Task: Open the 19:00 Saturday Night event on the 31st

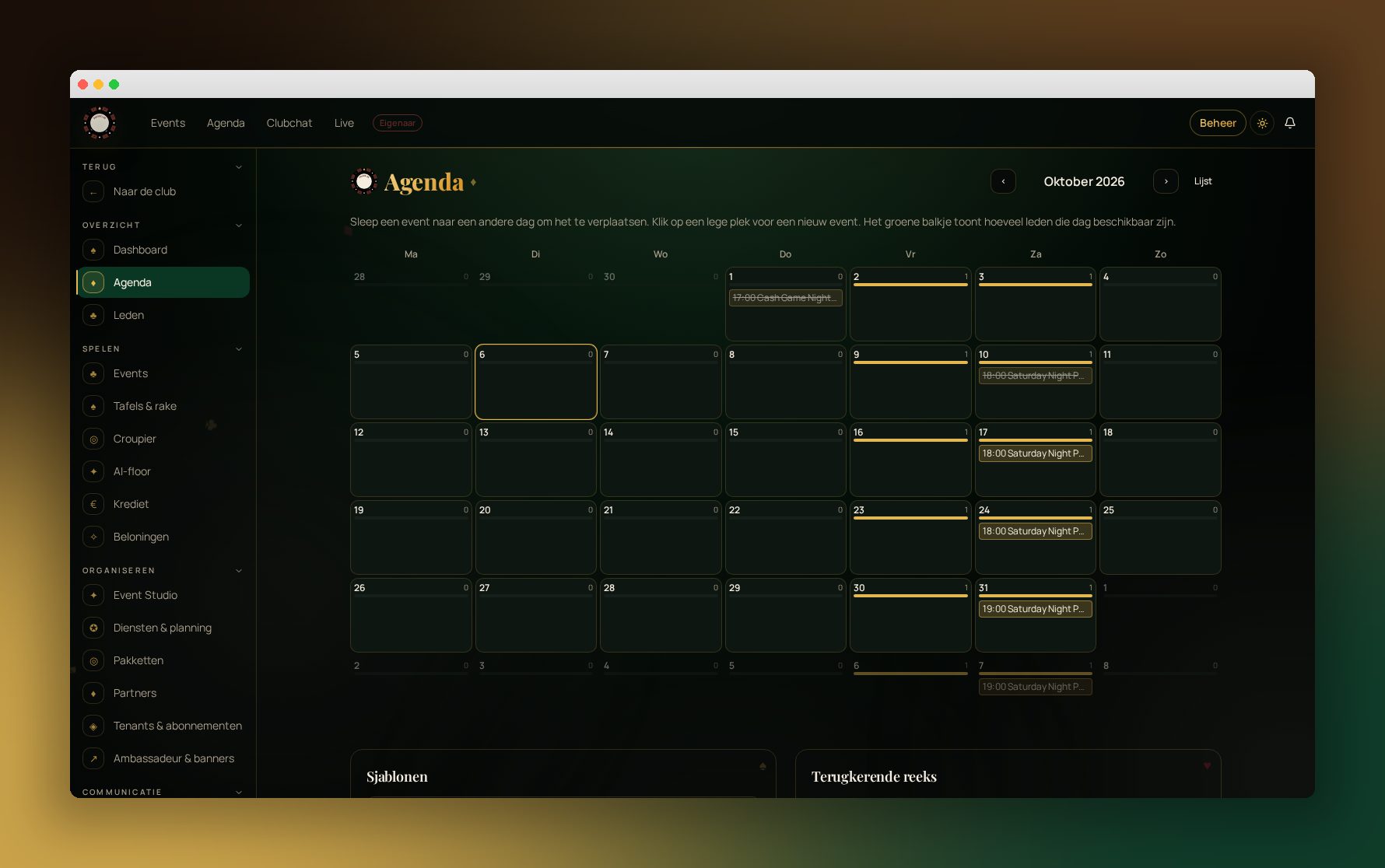Action: coord(1035,609)
